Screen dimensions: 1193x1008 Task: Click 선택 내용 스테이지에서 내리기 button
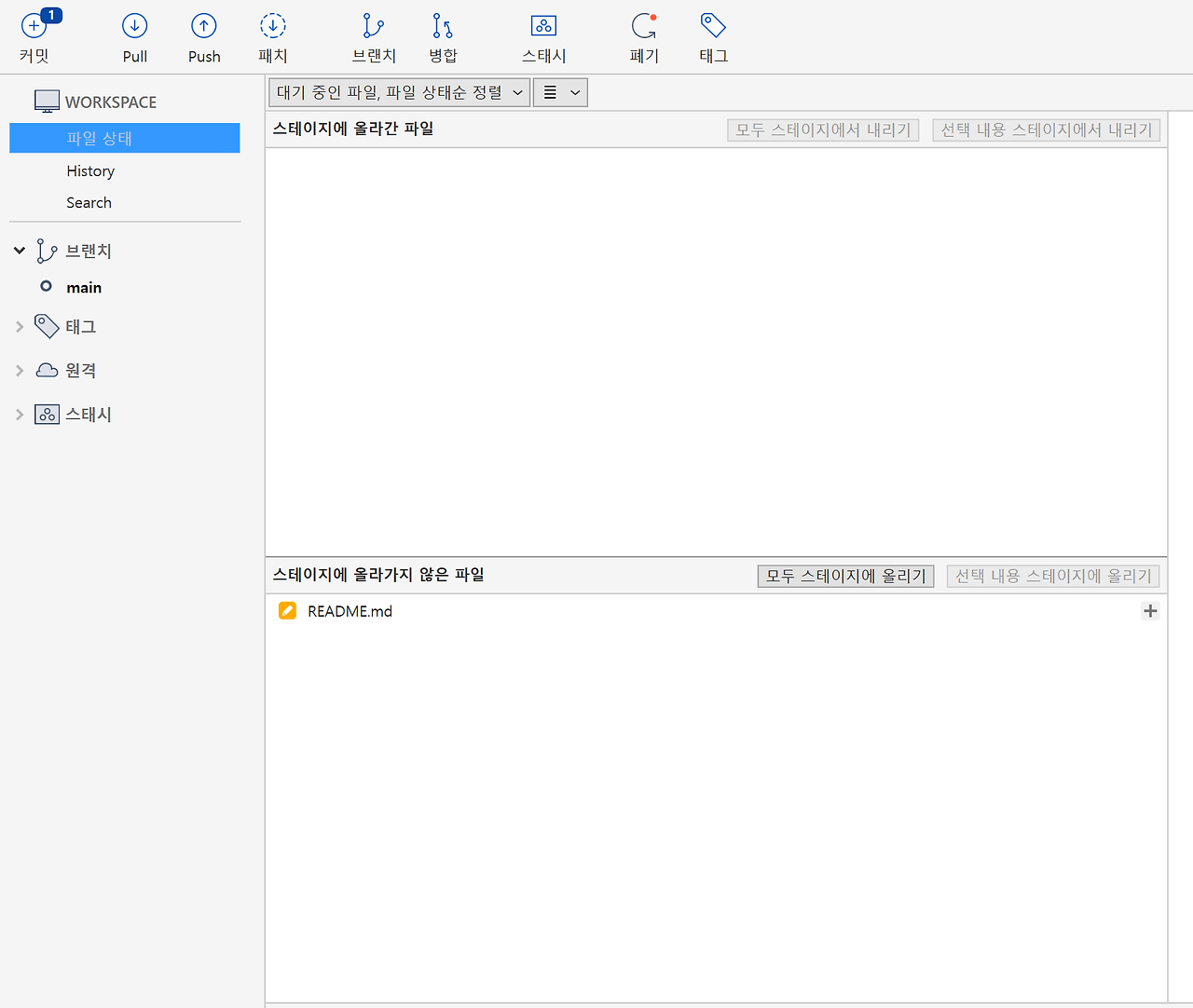click(x=1046, y=129)
